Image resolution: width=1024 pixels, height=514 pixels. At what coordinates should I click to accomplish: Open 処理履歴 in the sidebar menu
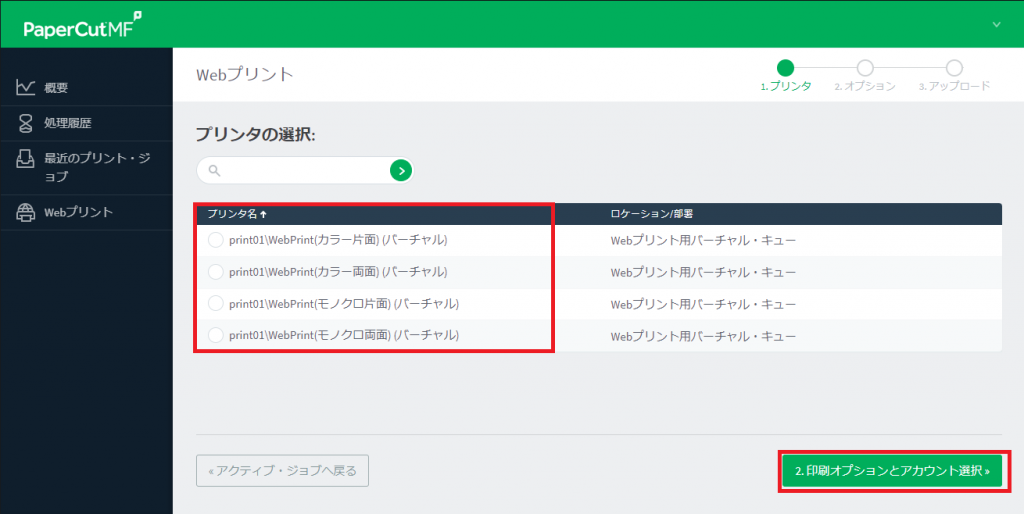click(75, 123)
